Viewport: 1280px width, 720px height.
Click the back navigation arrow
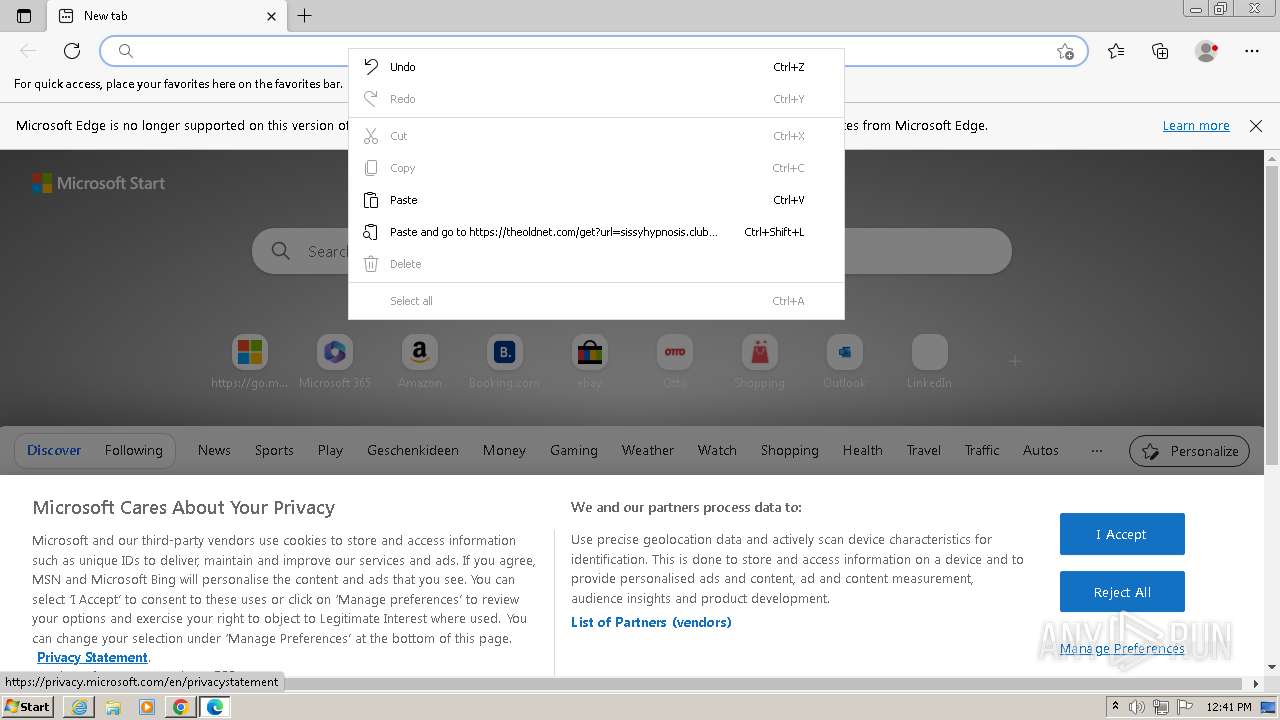point(28,51)
